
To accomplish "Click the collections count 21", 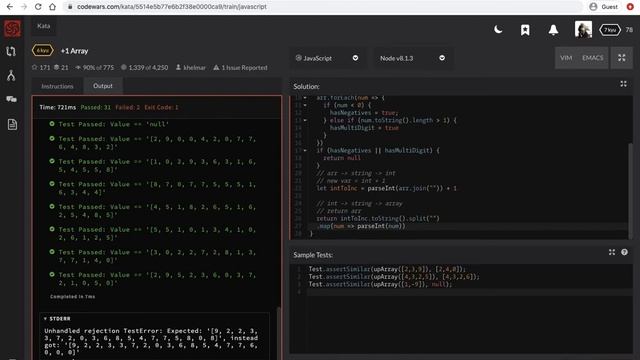I will (61, 67).
